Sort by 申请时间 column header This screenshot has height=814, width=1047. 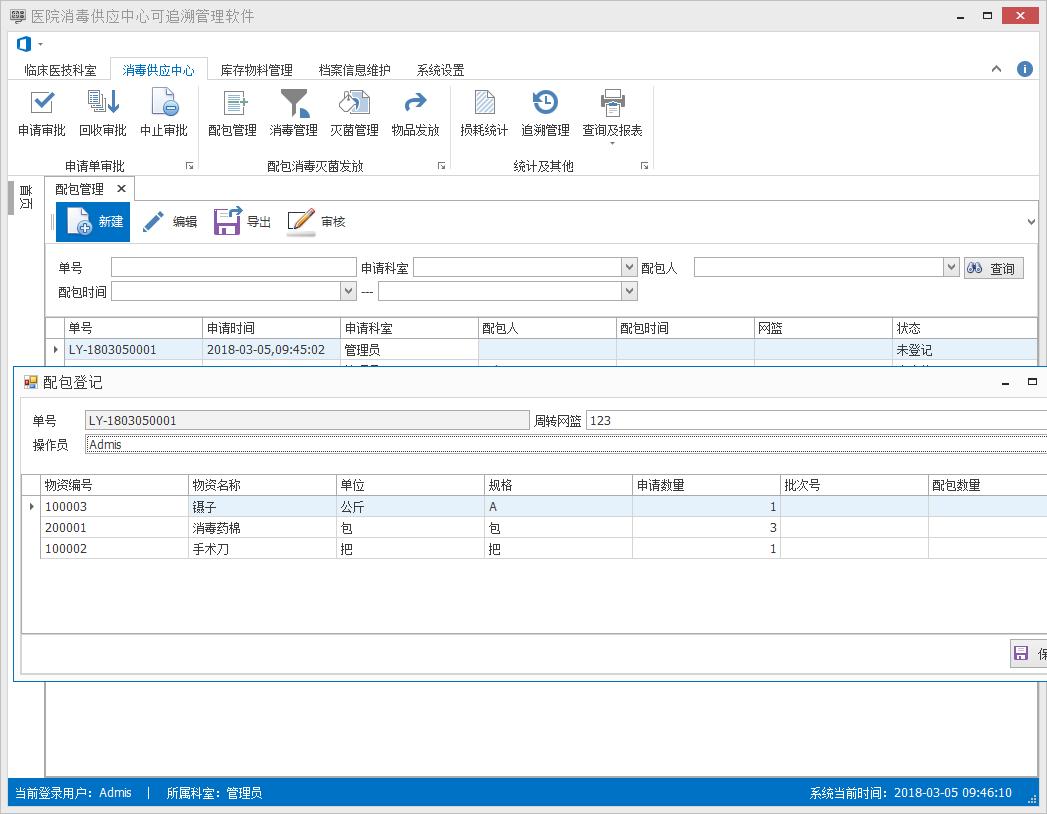pos(271,328)
